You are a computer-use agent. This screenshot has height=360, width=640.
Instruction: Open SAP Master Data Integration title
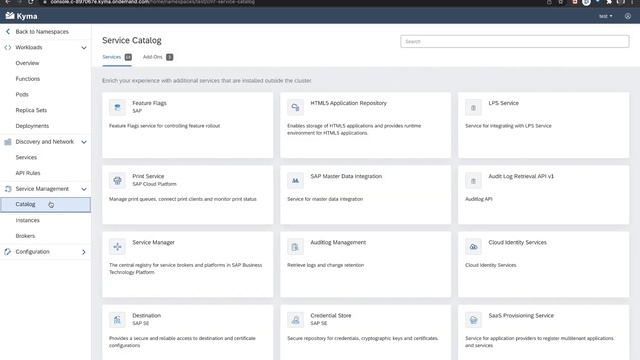click(x=346, y=176)
